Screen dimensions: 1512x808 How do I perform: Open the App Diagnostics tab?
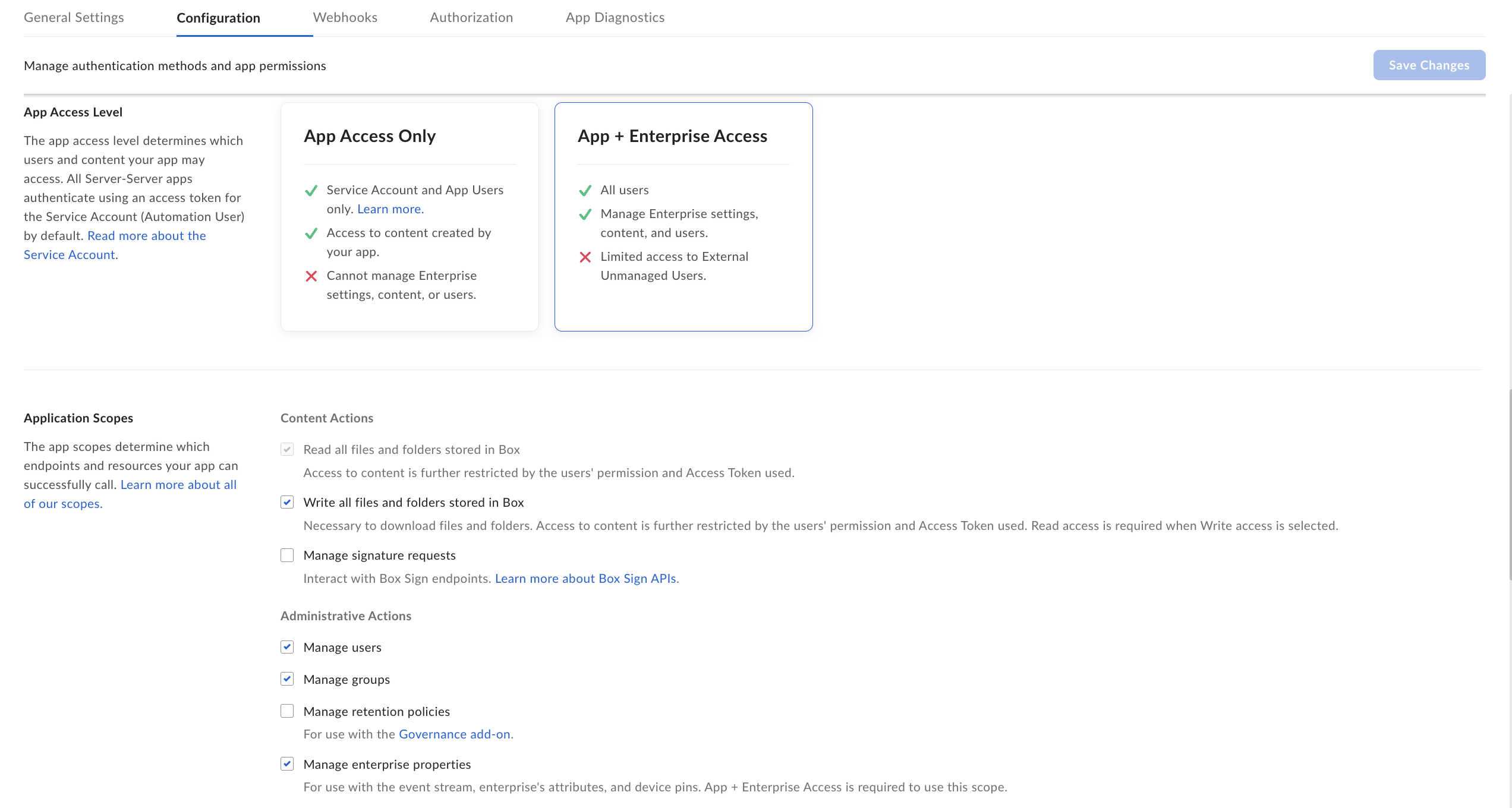pyautogui.click(x=615, y=17)
